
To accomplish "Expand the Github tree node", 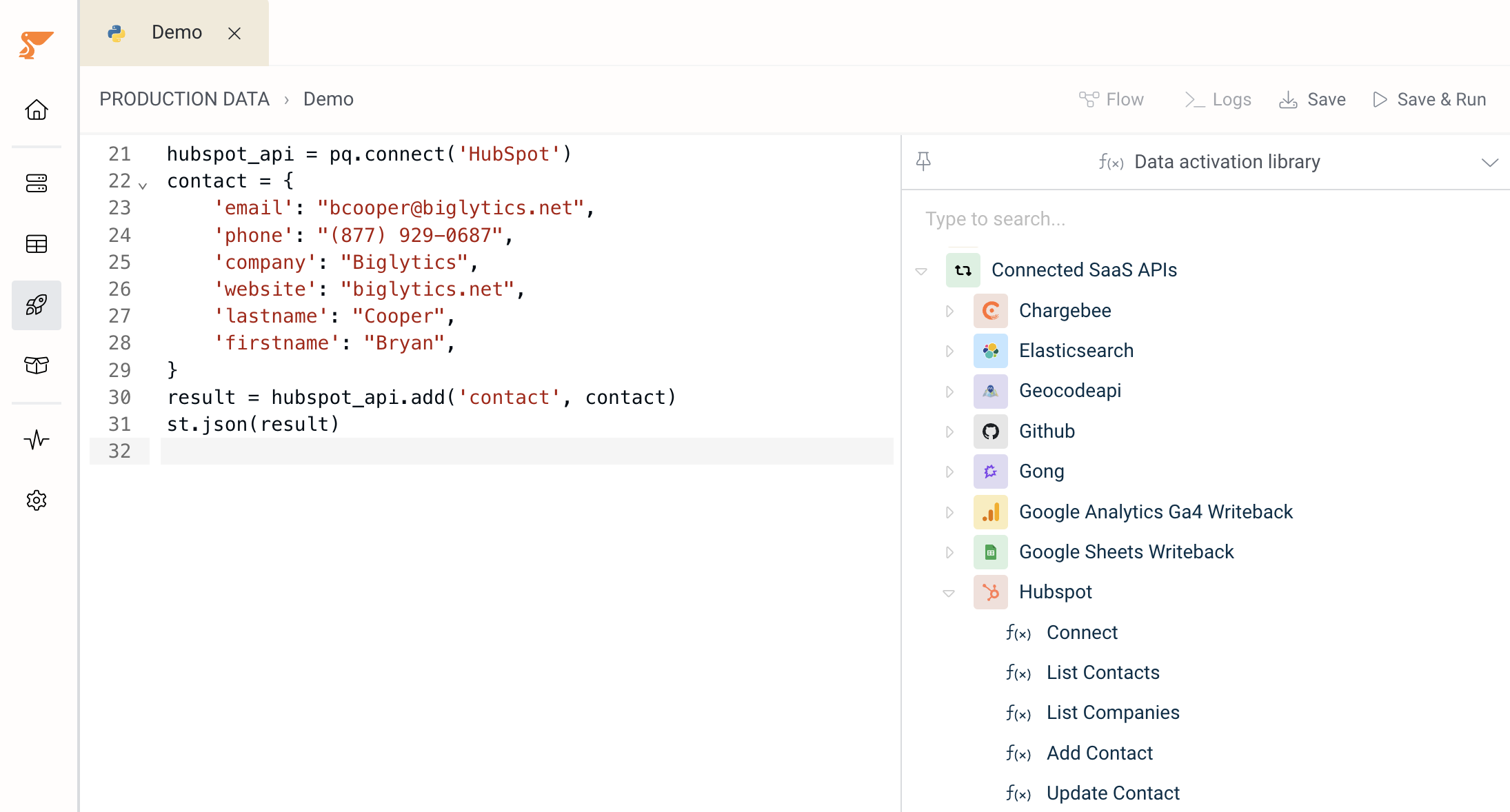I will pos(949,432).
